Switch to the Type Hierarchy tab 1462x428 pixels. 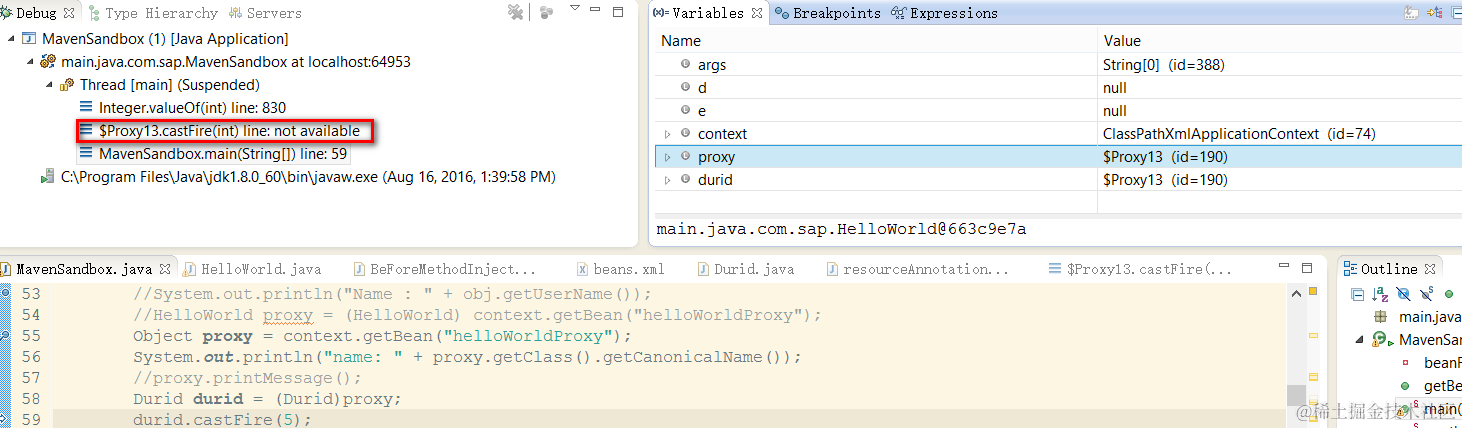click(152, 13)
